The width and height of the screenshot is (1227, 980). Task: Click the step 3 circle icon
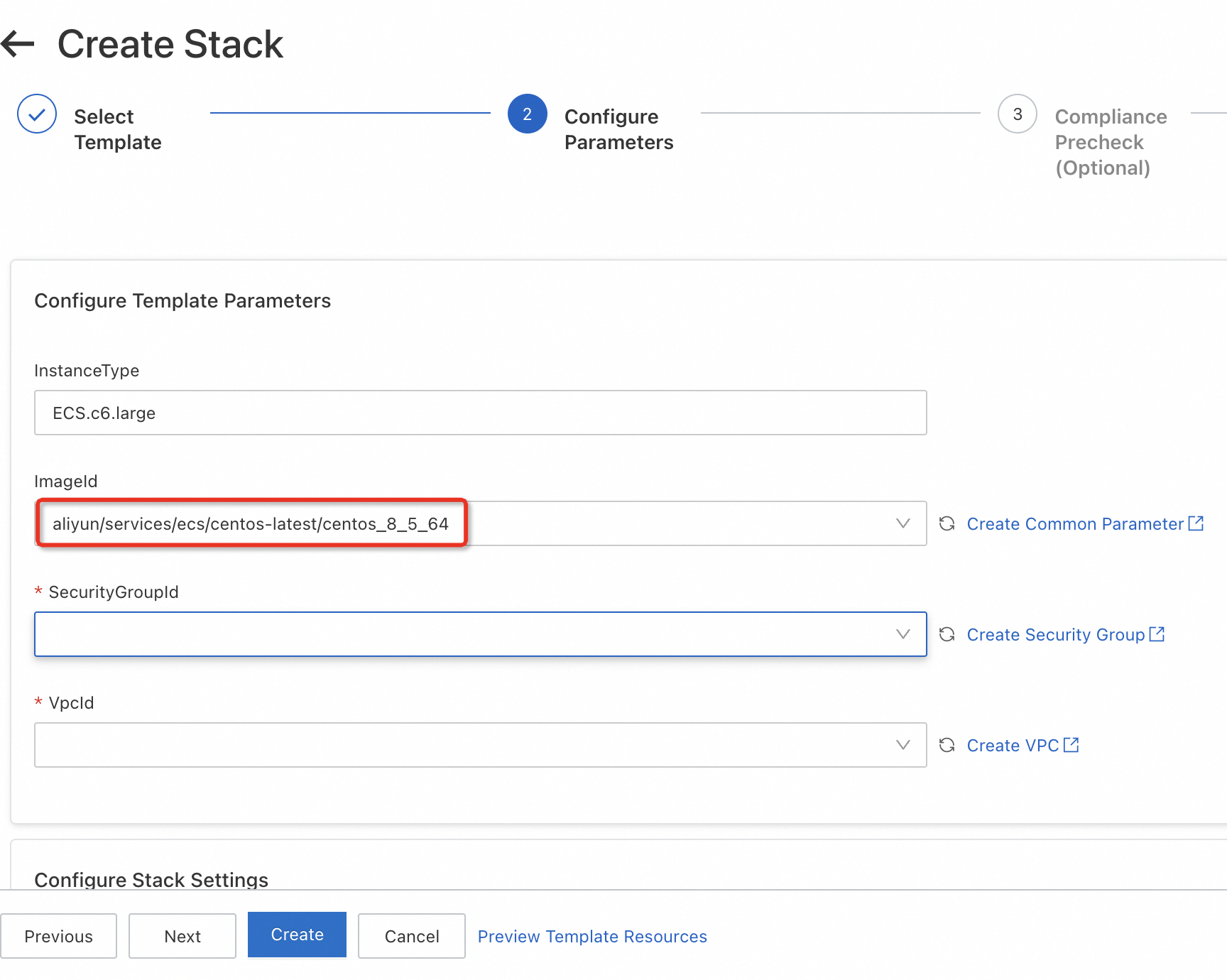[1017, 114]
